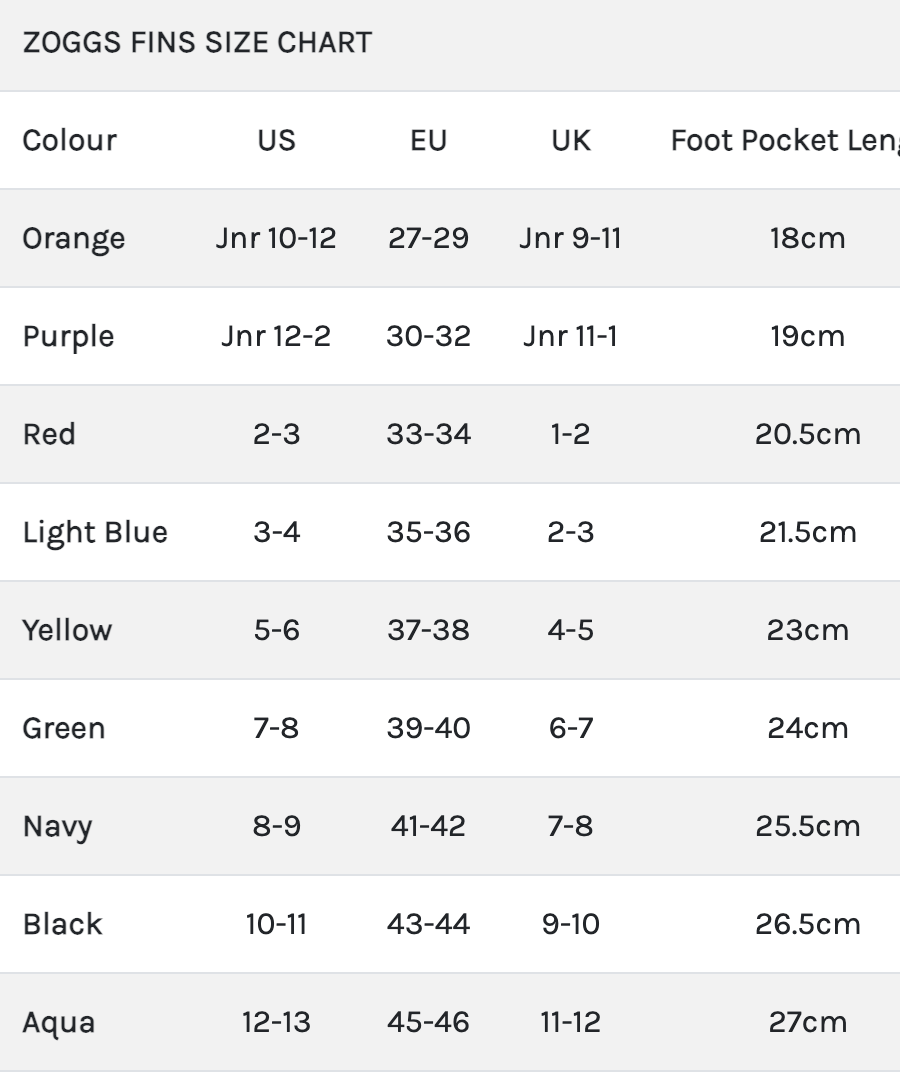The image size is (900, 1072).
Task: Click the EU column header
Action: pyautogui.click(x=428, y=140)
